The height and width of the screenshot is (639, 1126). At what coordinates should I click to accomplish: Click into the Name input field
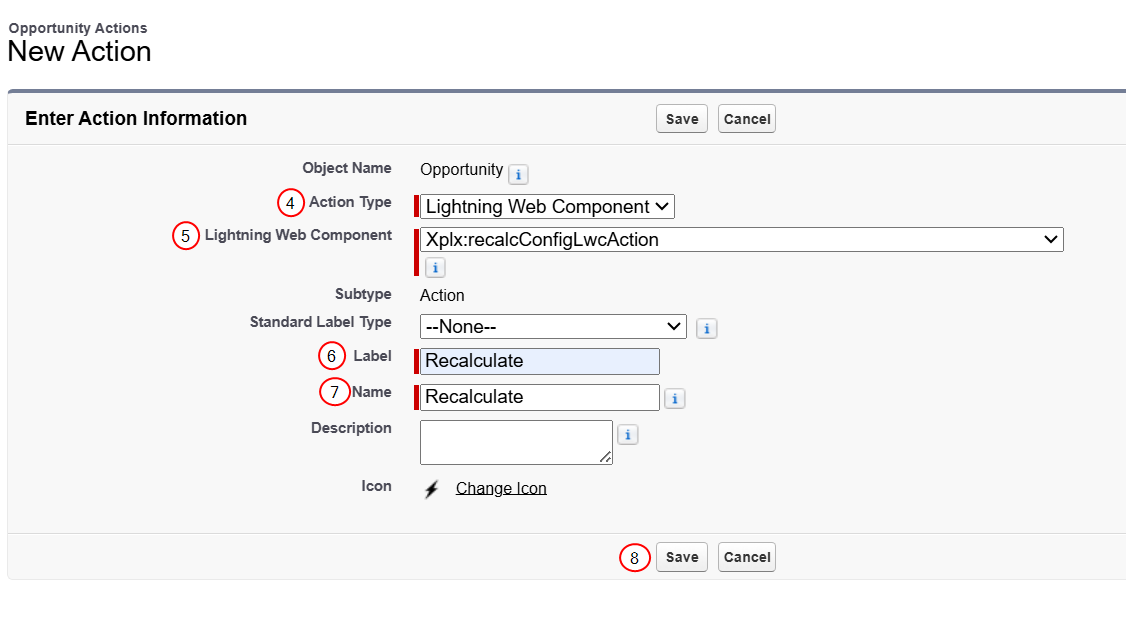tap(539, 397)
